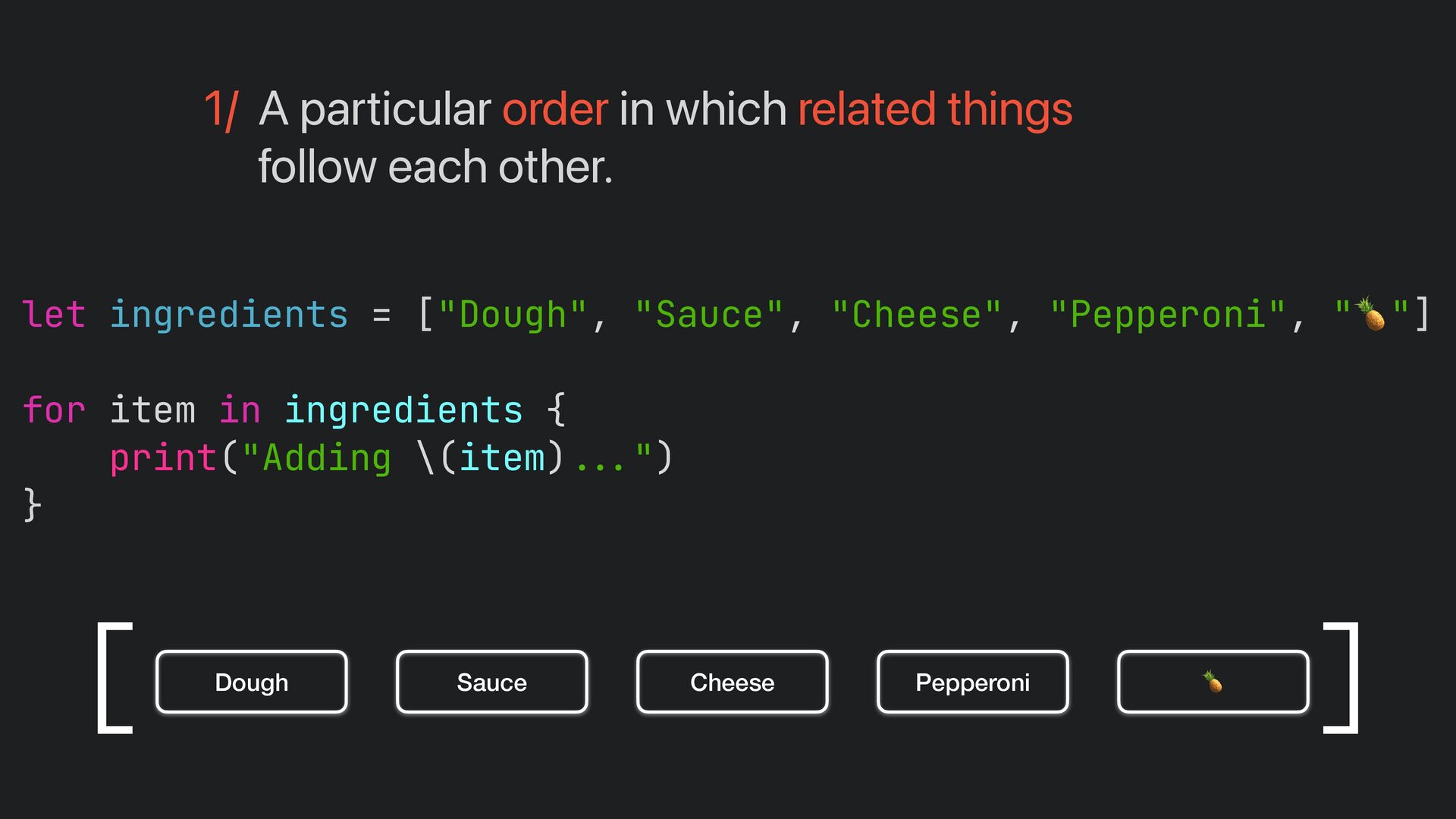This screenshot has width=1456, height=819.
Task: Click the pineapple emoji in the code array
Action: (x=1371, y=314)
